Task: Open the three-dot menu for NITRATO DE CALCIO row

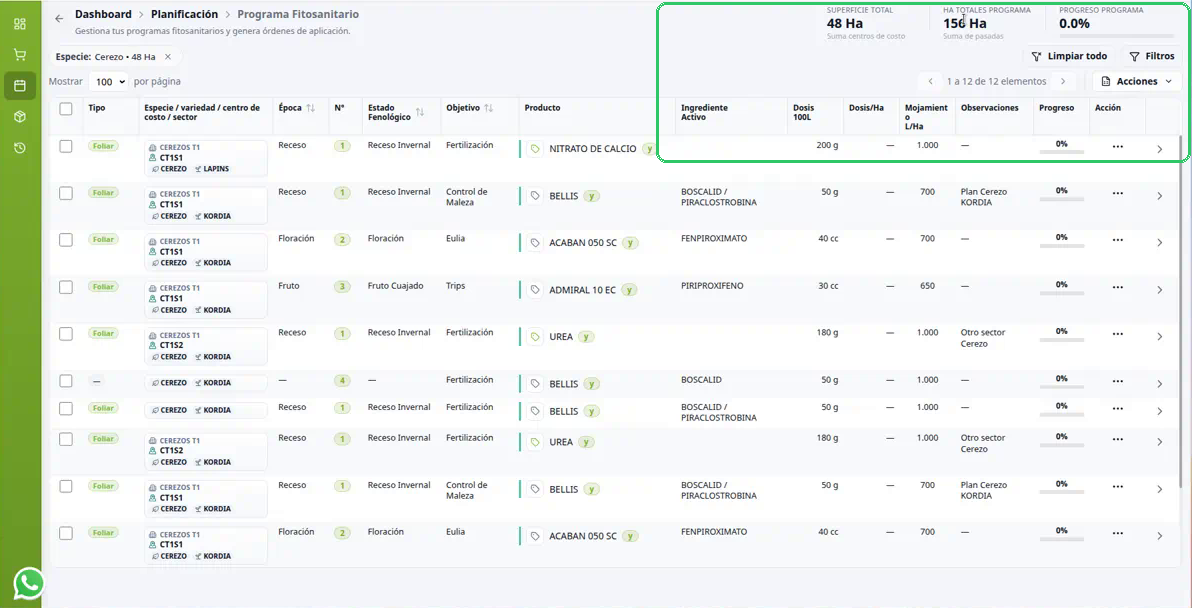Action: coord(1118,147)
